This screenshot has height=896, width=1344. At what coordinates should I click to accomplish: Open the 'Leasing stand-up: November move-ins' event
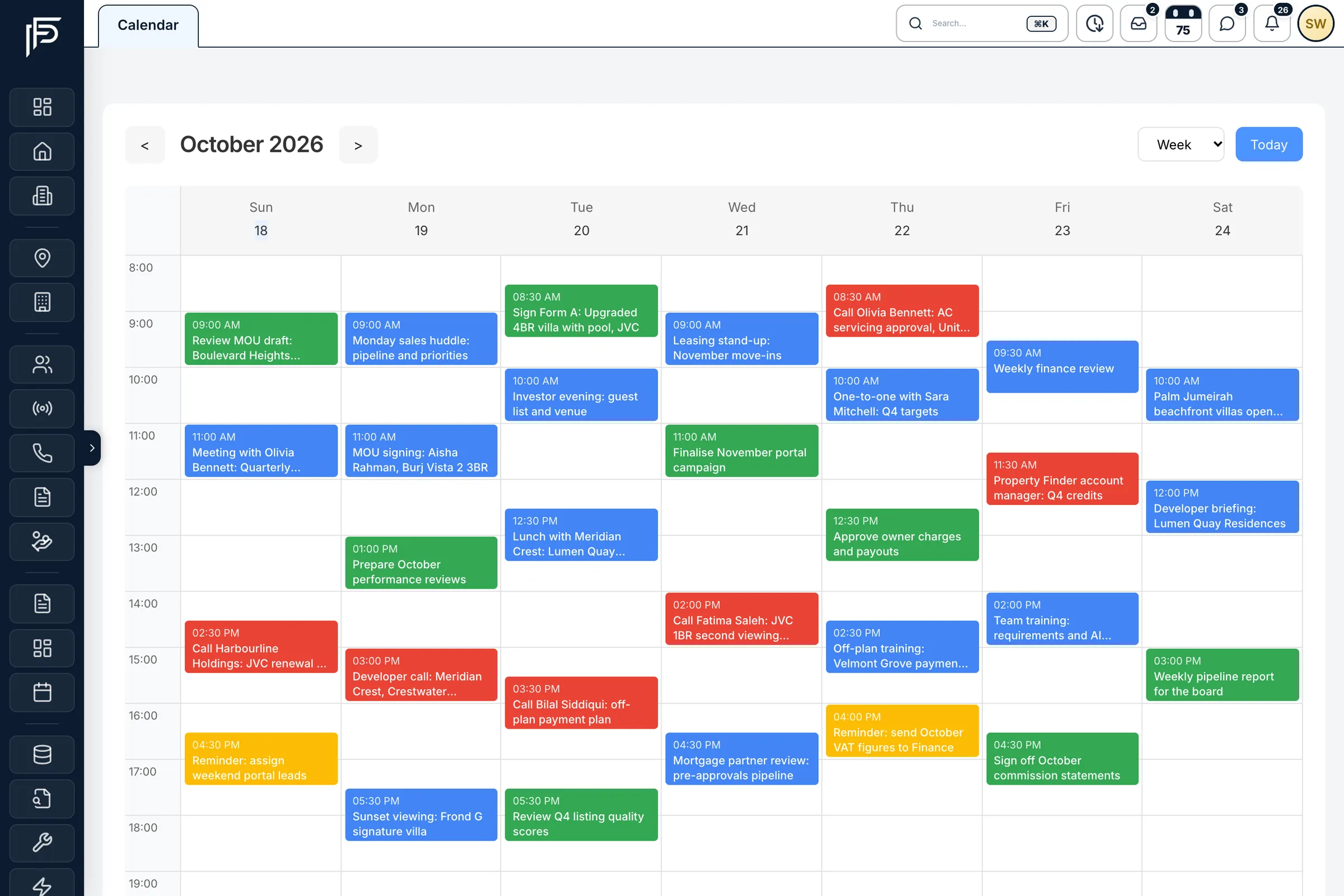[x=741, y=339]
